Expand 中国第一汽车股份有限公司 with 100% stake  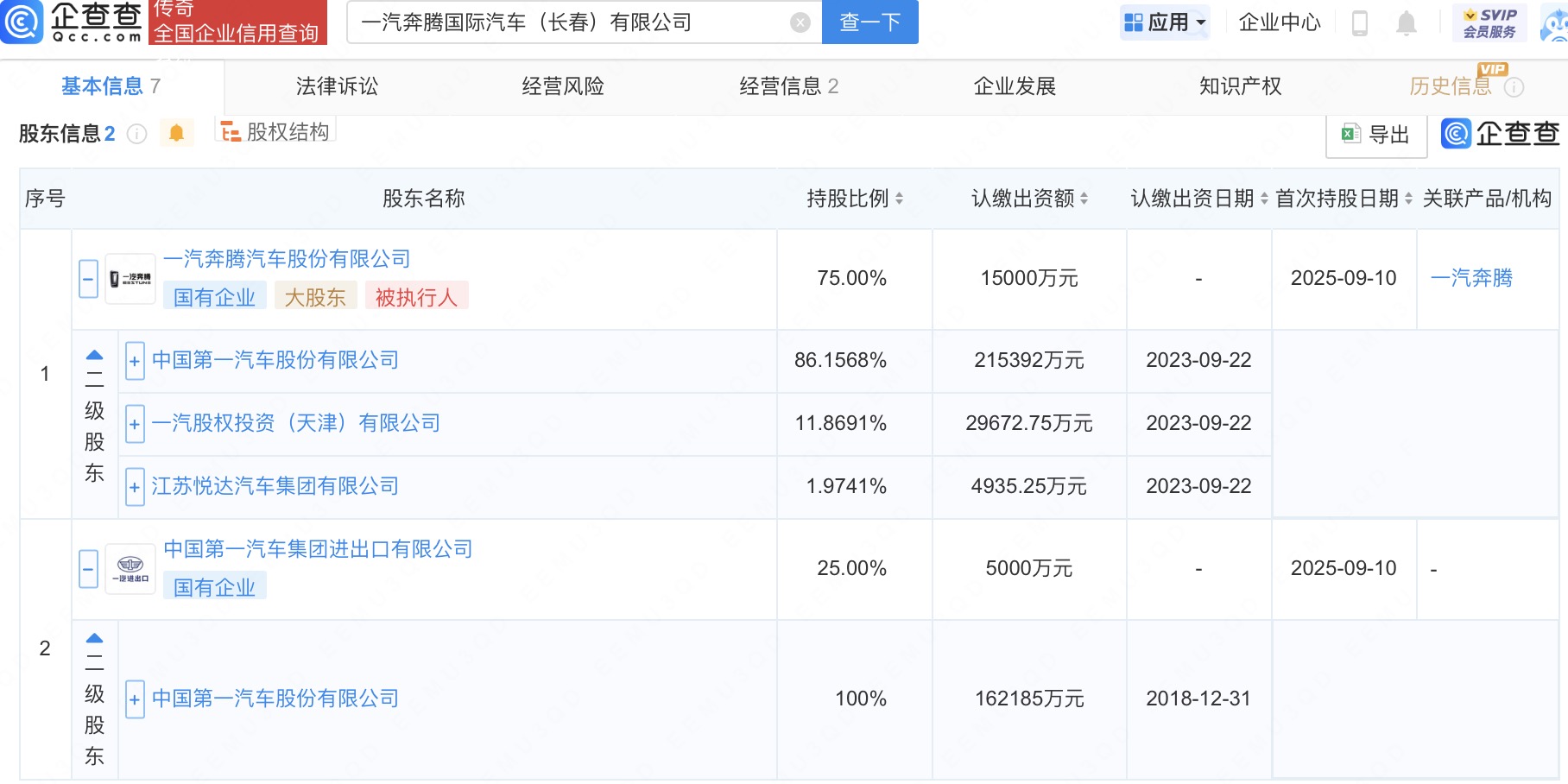coord(135,699)
